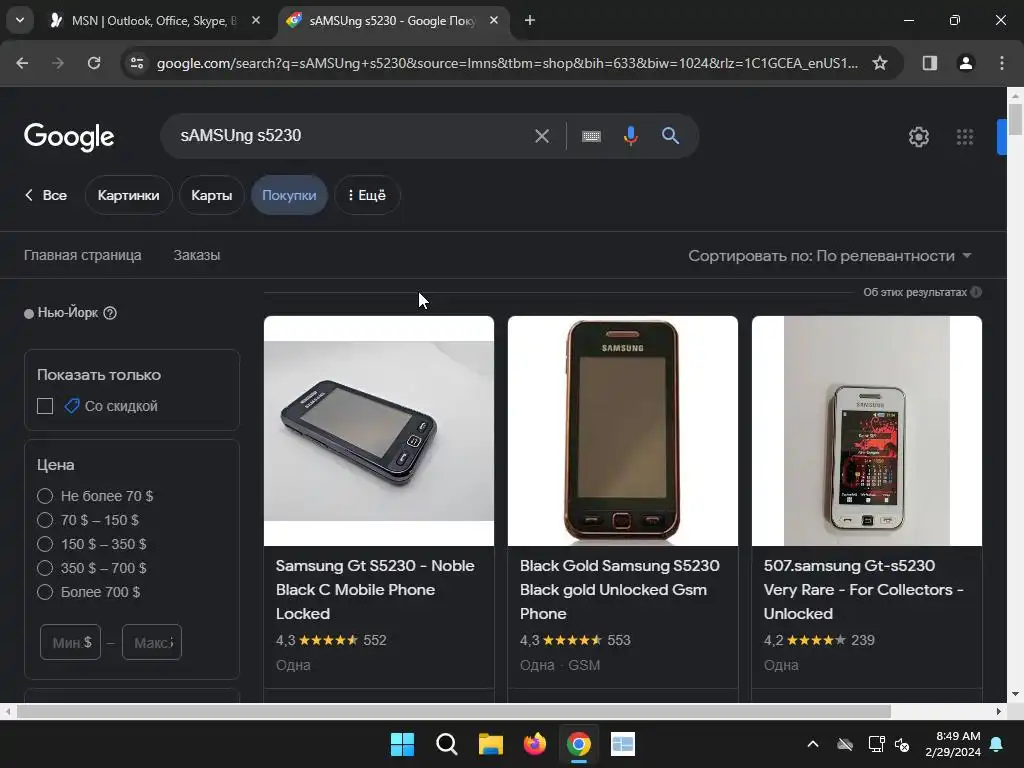This screenshot has width=1024, height=768.
Task: Open Samsung Gt S5230 Noble Black title link
Action: [376, 590]
